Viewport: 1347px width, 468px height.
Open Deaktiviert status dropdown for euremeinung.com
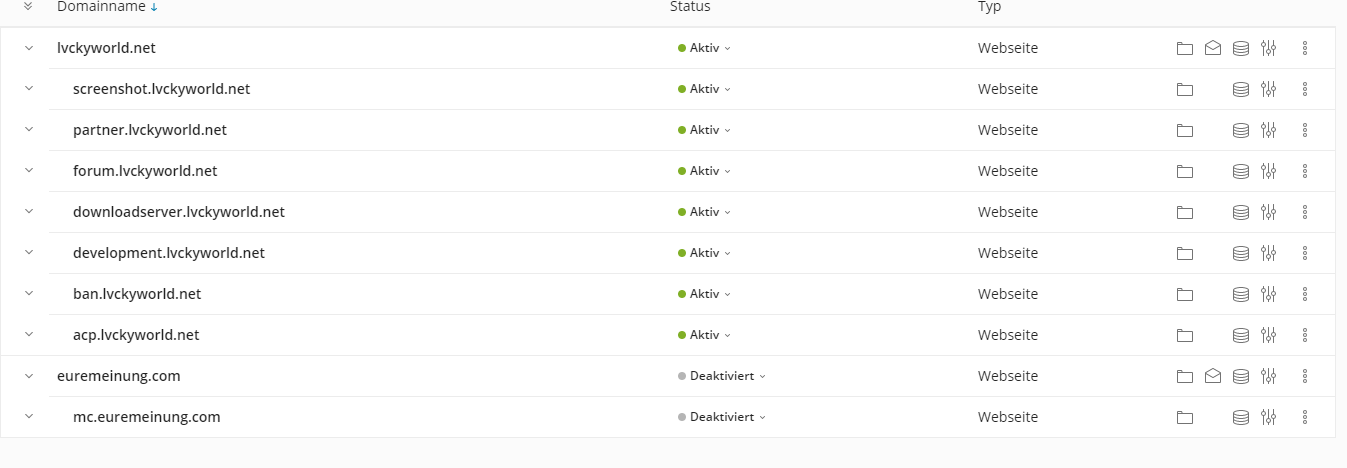pos(722,376)
